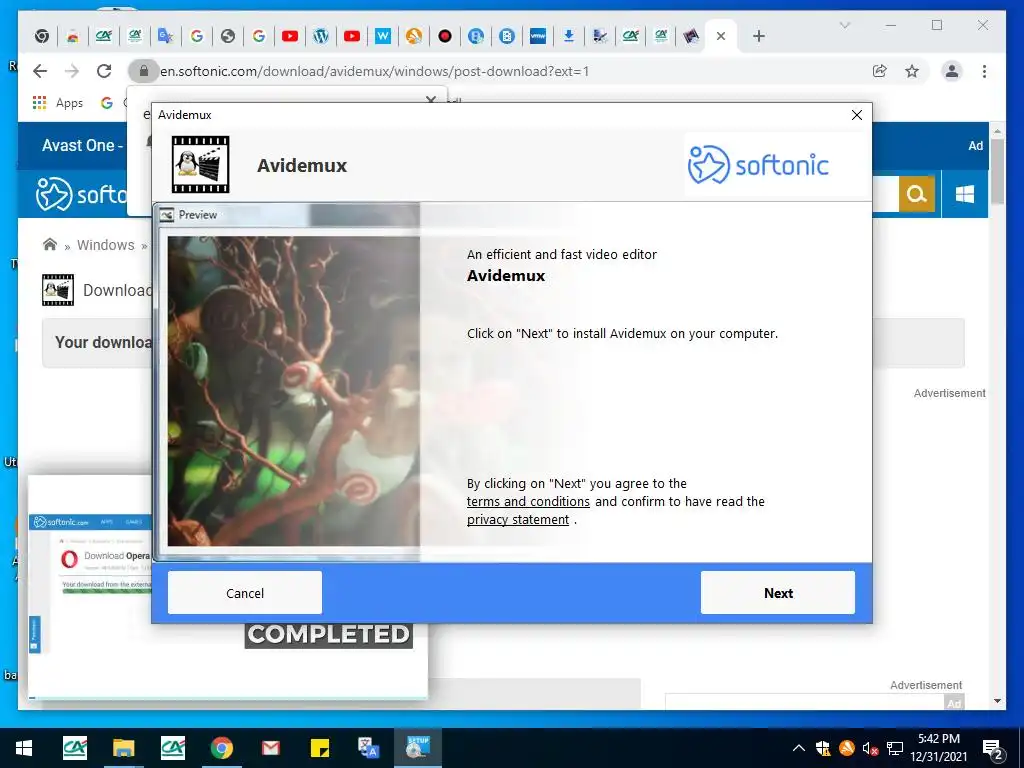Bookmark this page with the star icon
The image size is (1024, 768).
click(912, 71)
